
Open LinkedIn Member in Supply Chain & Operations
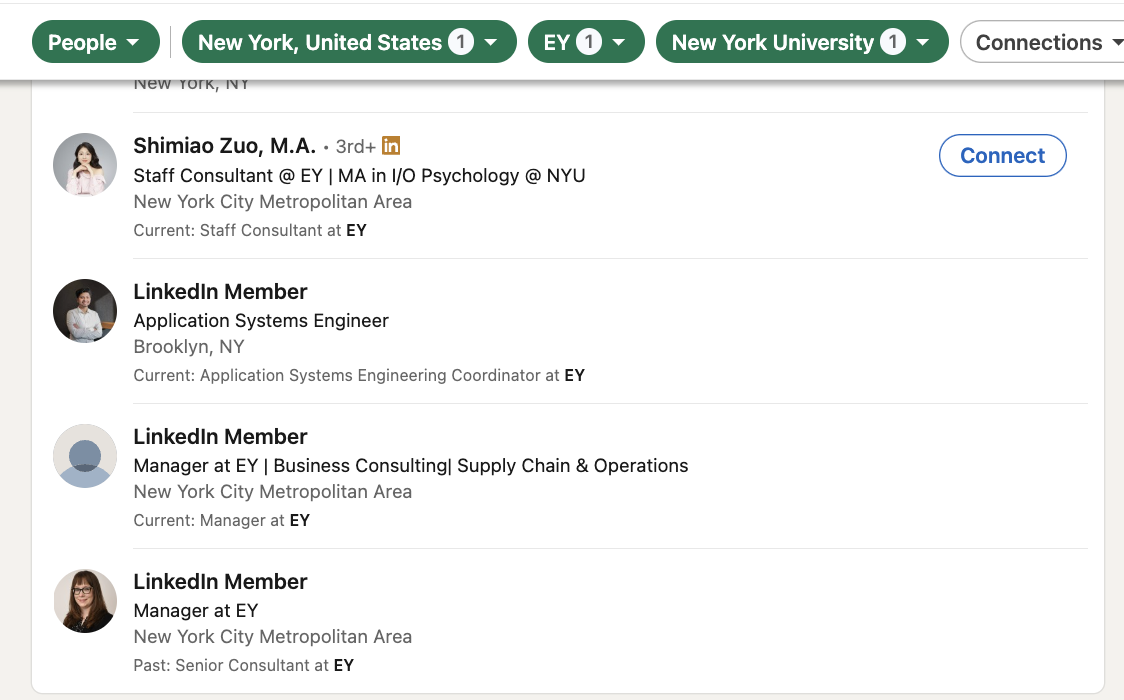click(220, 437)
